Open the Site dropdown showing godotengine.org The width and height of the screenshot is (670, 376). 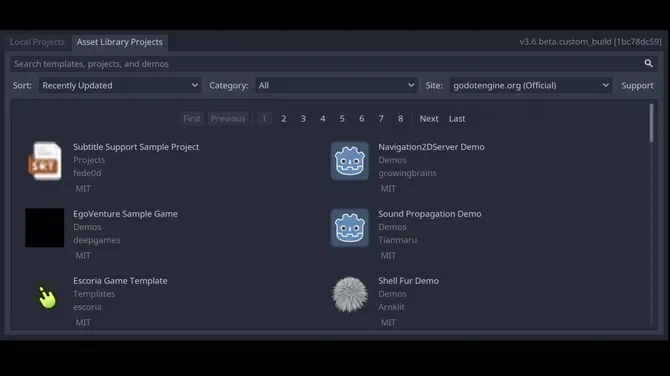(531, 85)
